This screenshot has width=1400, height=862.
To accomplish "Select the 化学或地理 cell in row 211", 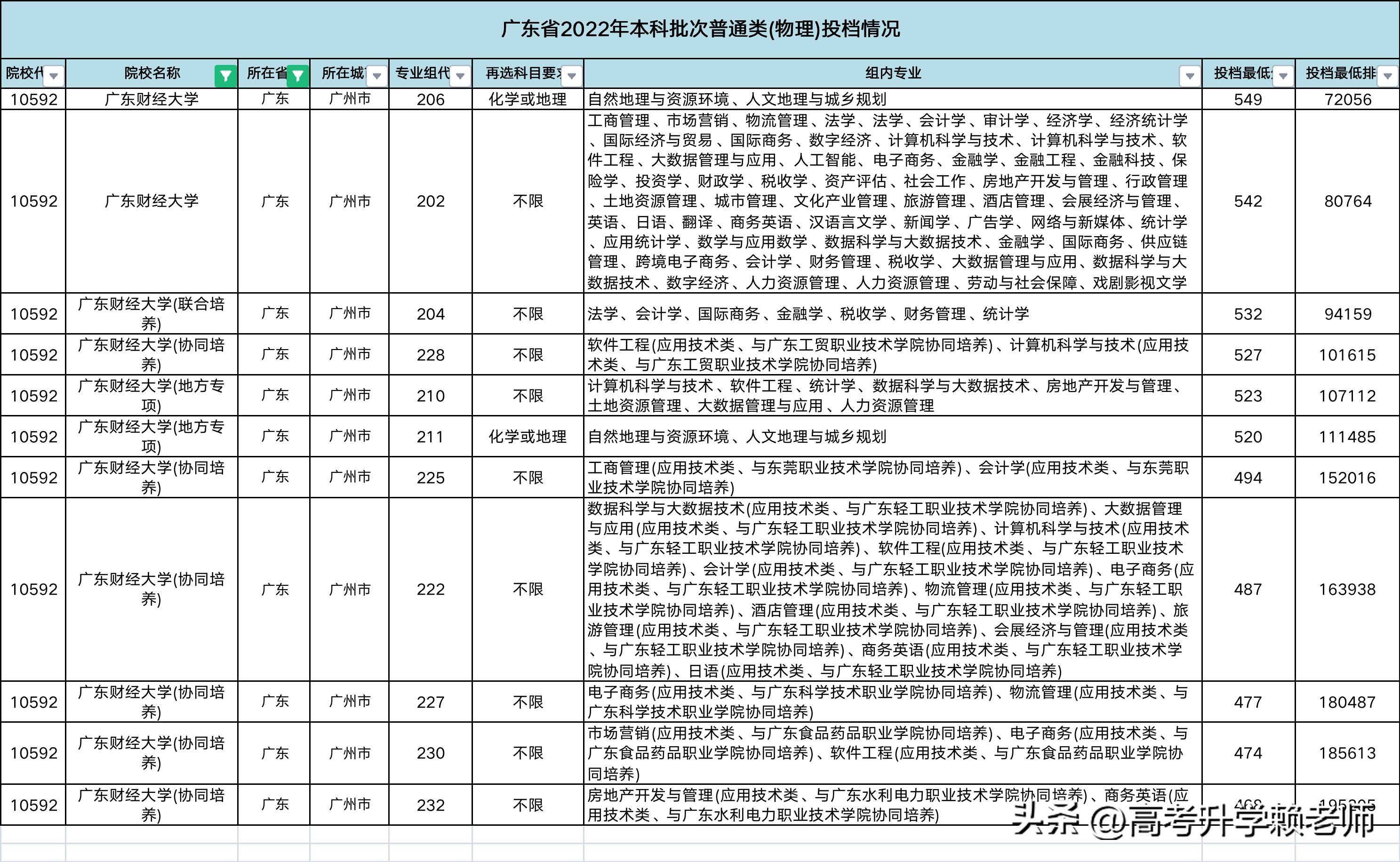I will pyautogui.click(x=530, y=437).
